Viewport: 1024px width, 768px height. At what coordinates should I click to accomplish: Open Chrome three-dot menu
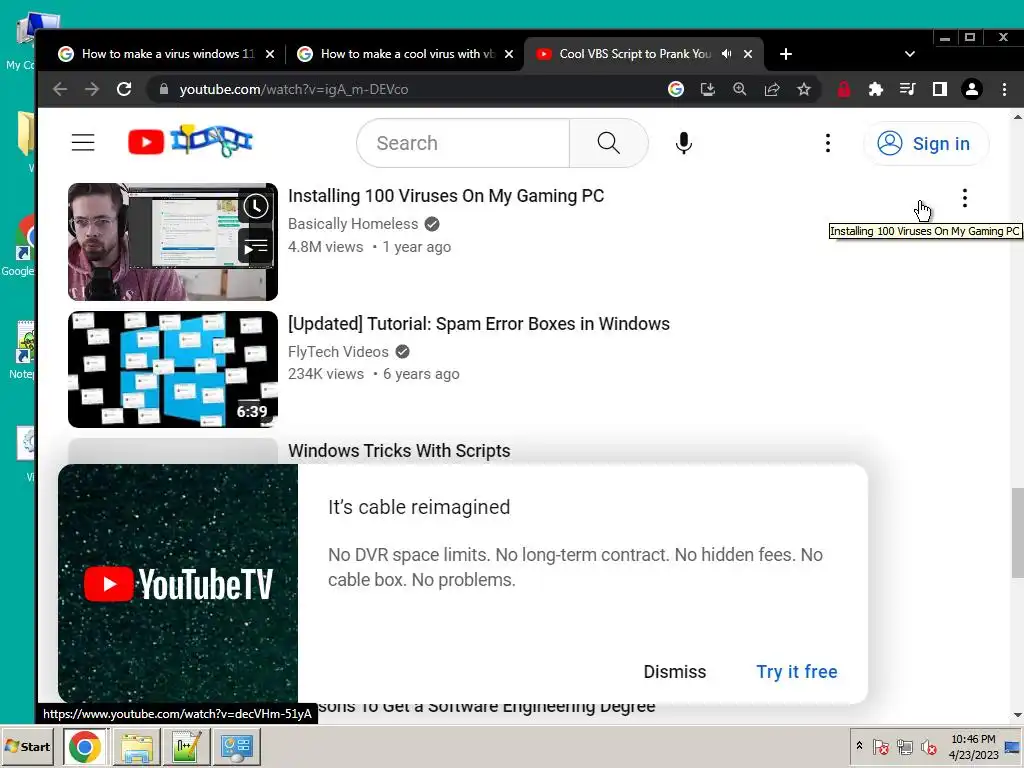[1004, 89]
